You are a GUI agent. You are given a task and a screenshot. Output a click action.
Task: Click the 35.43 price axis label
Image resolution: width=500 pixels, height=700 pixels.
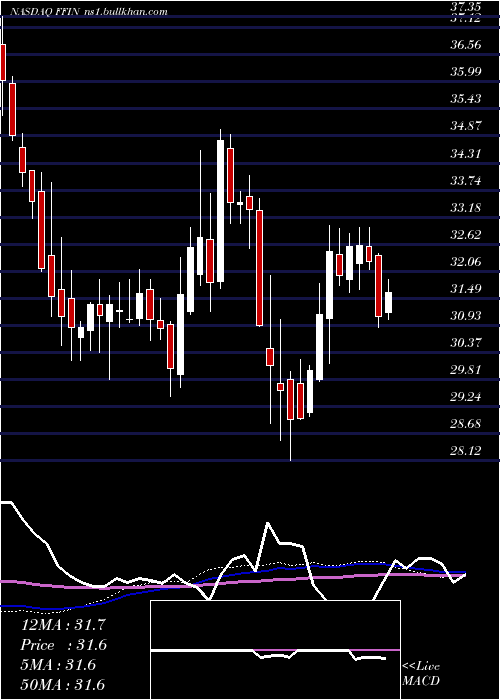click(x=466, y=98)
